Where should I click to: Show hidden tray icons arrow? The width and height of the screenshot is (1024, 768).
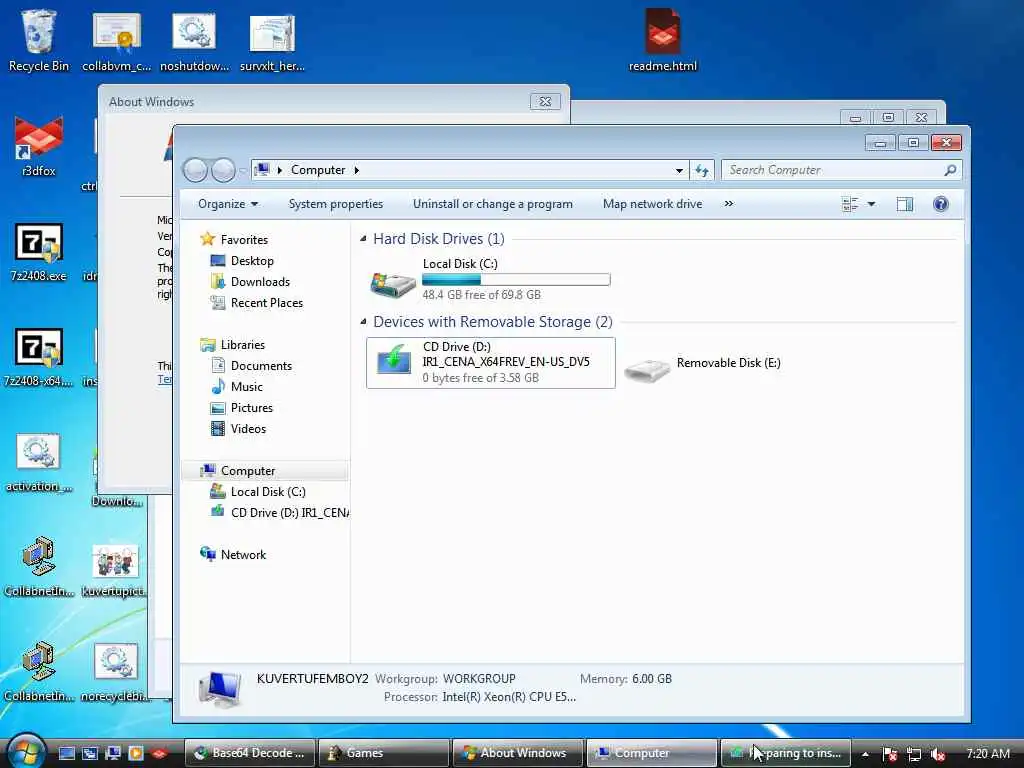pyautogui.click(x=865, y=754)
